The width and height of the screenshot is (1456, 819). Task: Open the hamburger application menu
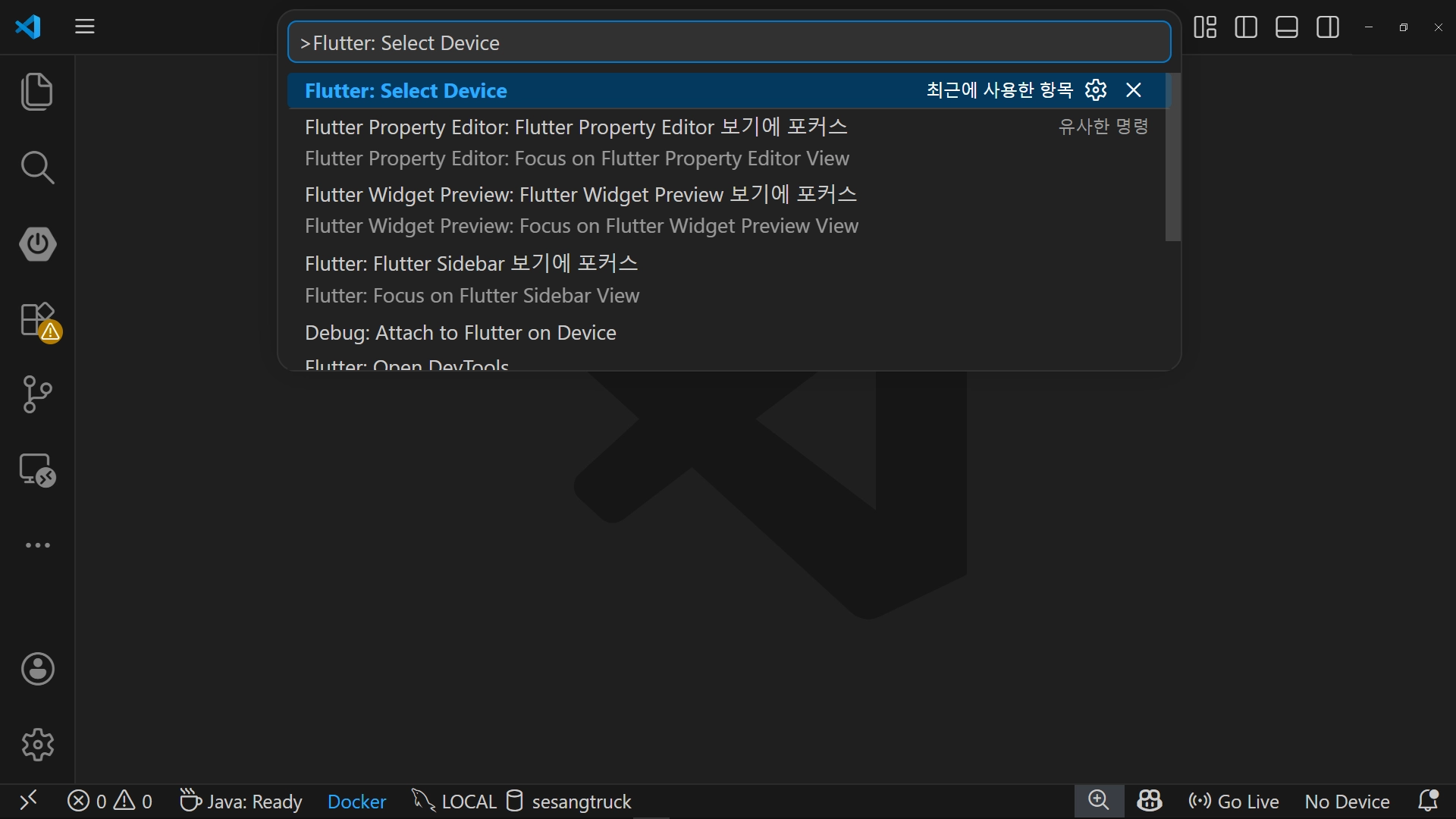click(x=85, y=27)
